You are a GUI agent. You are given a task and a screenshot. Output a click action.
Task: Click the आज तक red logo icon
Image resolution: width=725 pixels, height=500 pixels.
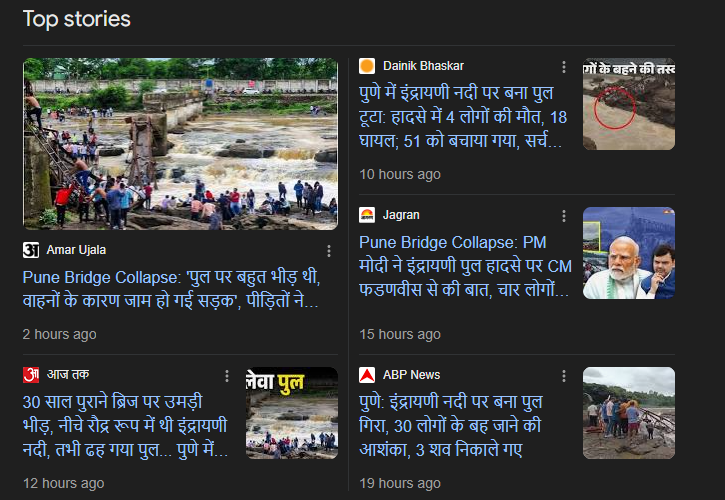click(x=31, y=375)
